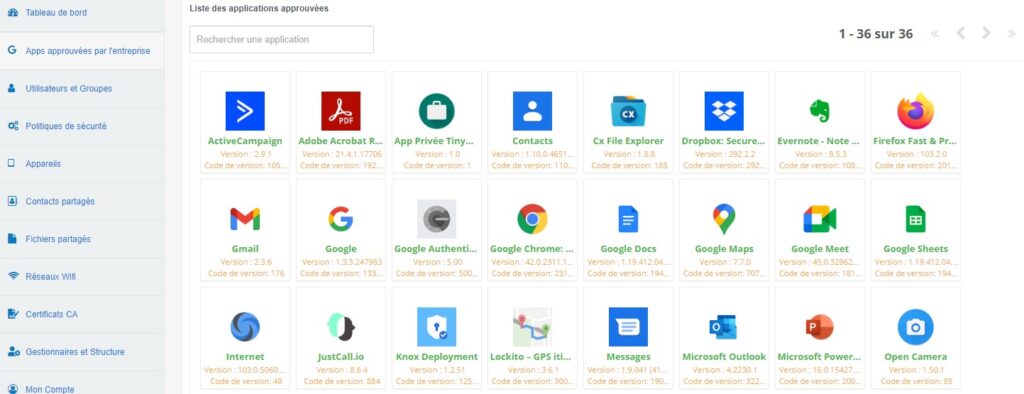Click the JustCall.io app name link
The width and height of the screenshot is (1024, 394).
pos(341,357)
